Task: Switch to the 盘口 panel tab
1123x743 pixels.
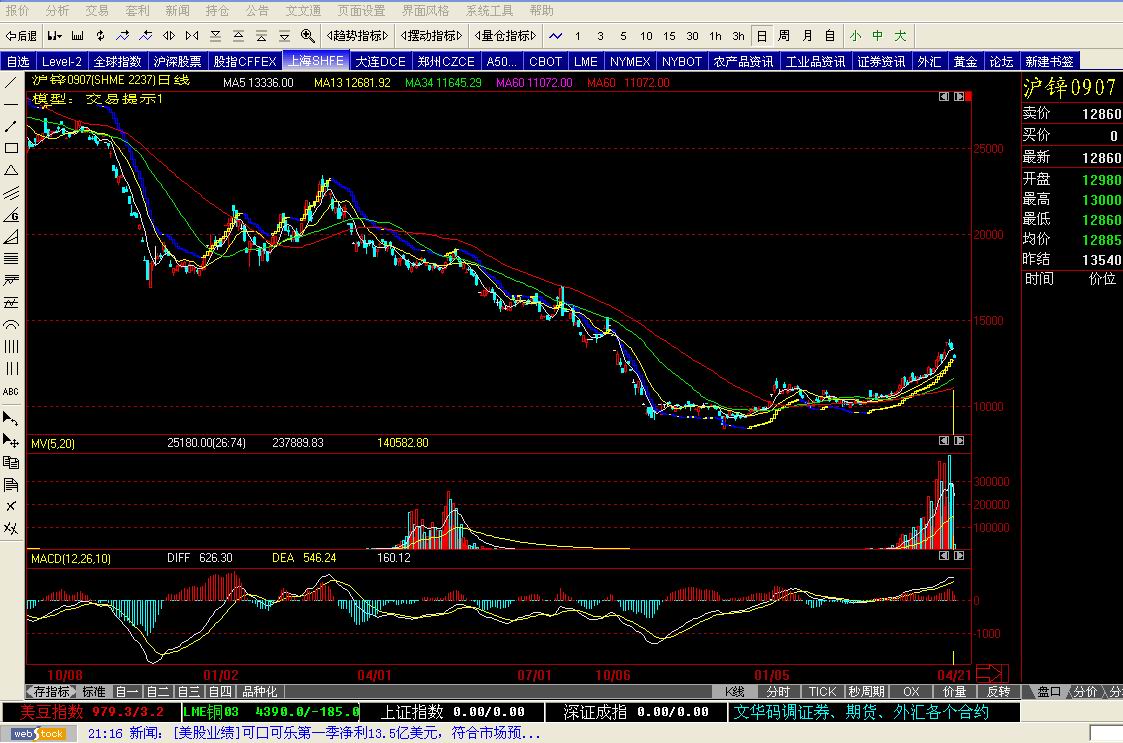Action: pyautogui.click(x=1049, y=691)
